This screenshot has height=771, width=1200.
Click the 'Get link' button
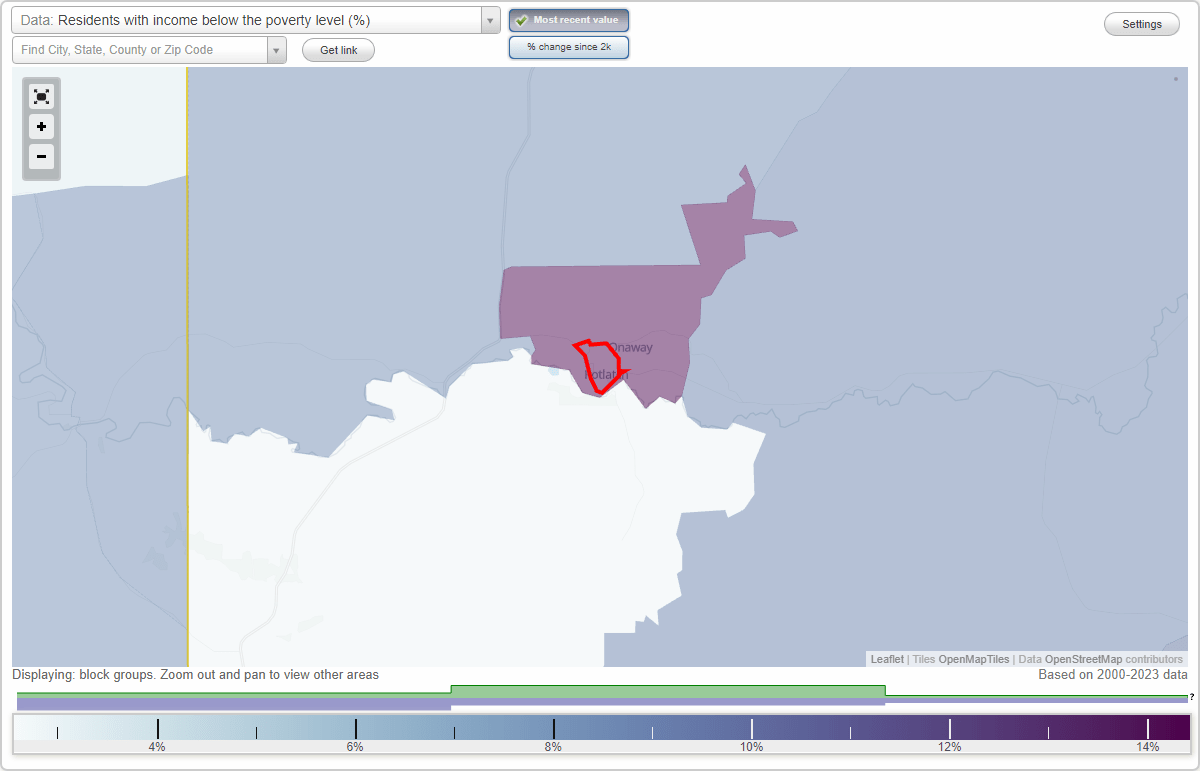[338, 49]
